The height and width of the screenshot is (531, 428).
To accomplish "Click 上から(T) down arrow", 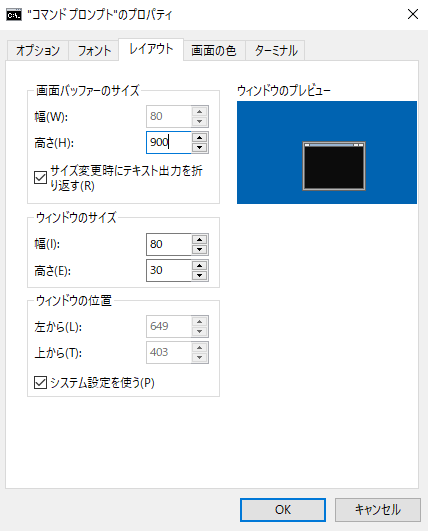I will click(x=200, y=358).
